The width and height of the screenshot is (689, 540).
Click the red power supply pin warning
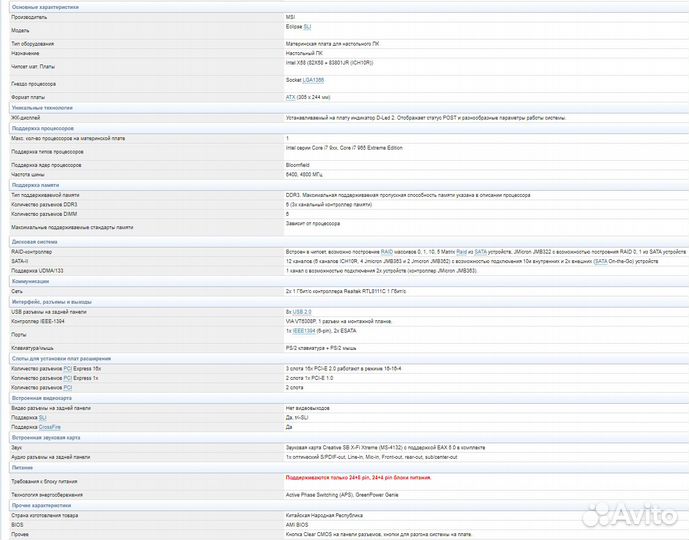(x=359, y=478)
